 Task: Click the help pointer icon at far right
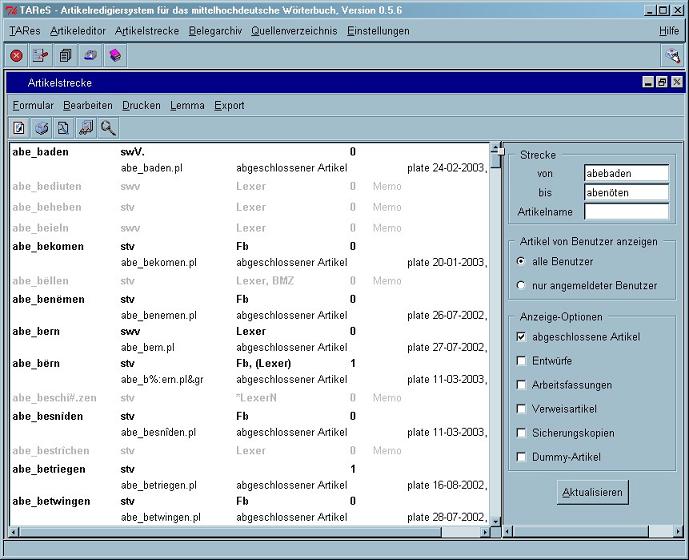point(672,56)
